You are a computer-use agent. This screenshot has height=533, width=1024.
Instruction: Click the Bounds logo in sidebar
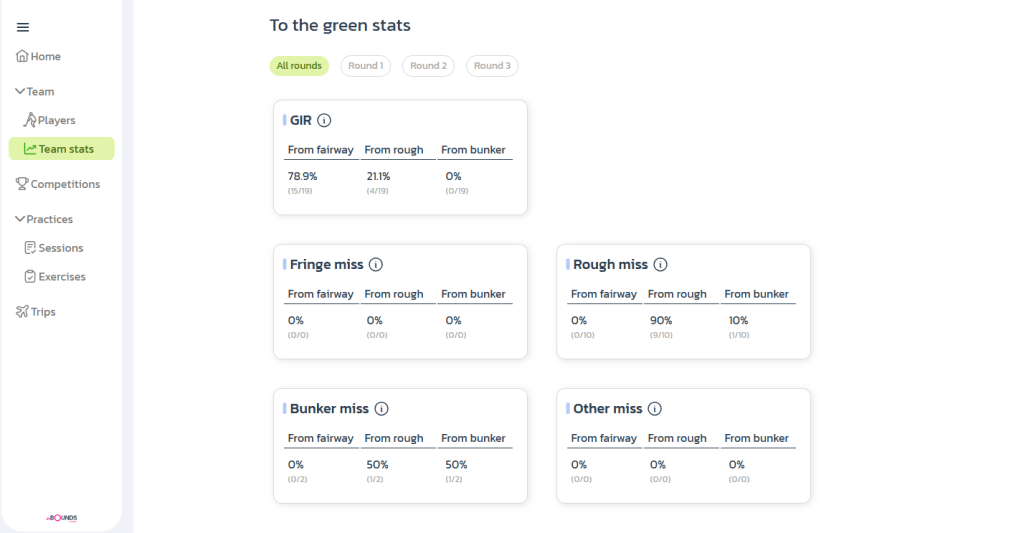pos(62,518)
